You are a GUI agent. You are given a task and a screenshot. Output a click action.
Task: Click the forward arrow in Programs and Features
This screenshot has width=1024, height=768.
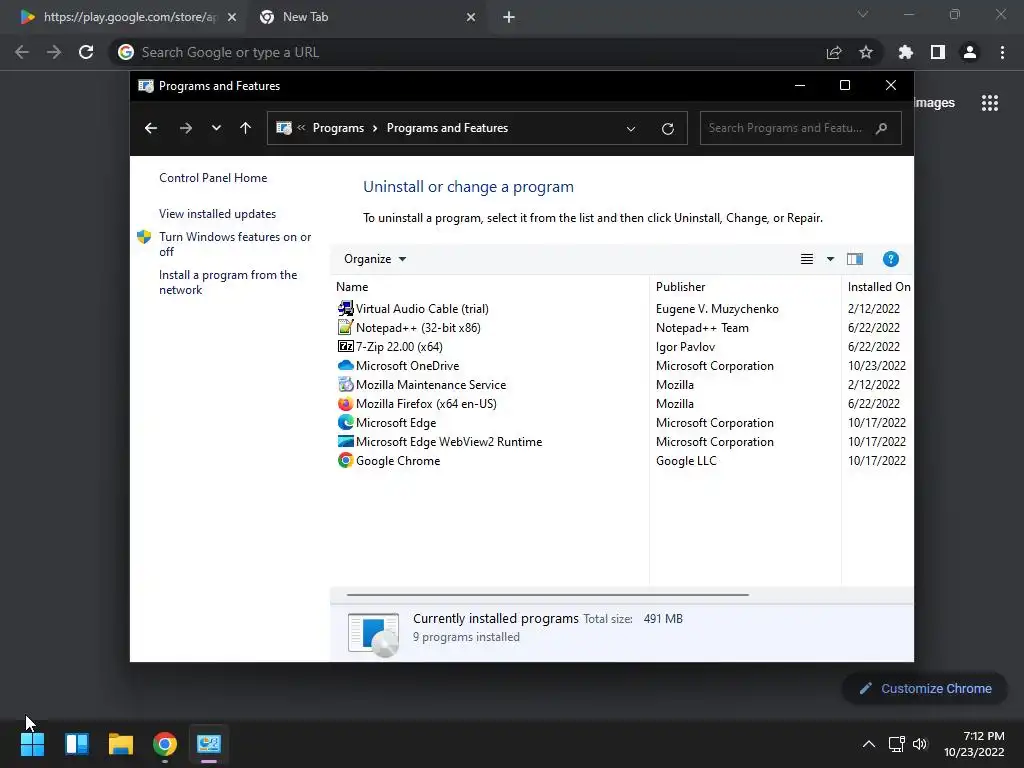185,128
